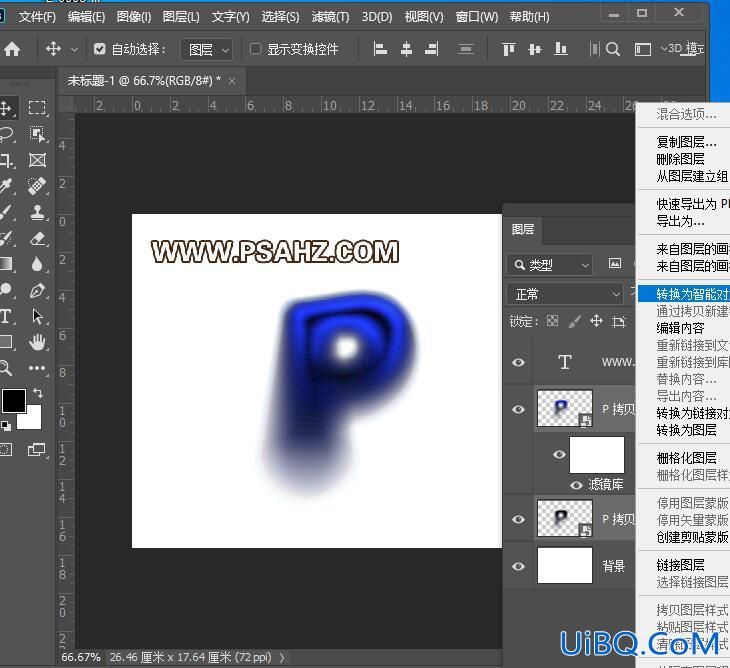The image size is (730, 668).
Task: Lock image pixels brush icon
Action: 575,321
